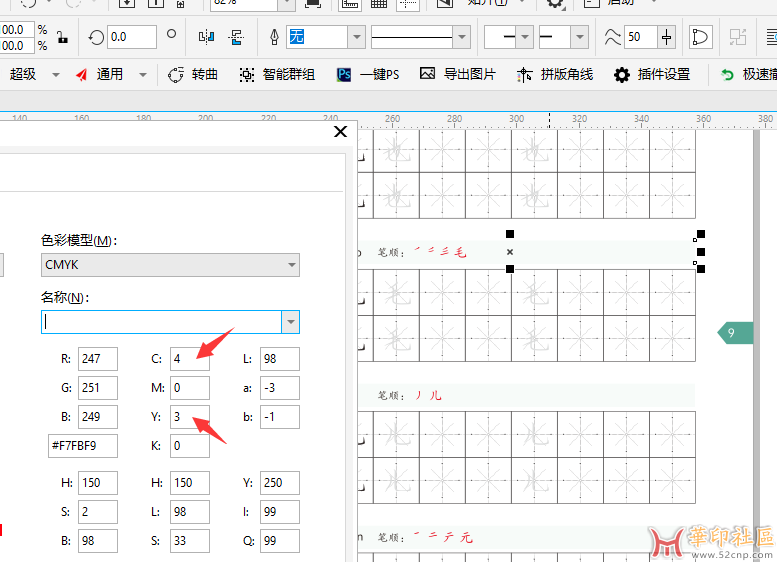This screenshot has height=562, width=777.
Task: Click the G field showing 251
Action: [x=98, y=388]
